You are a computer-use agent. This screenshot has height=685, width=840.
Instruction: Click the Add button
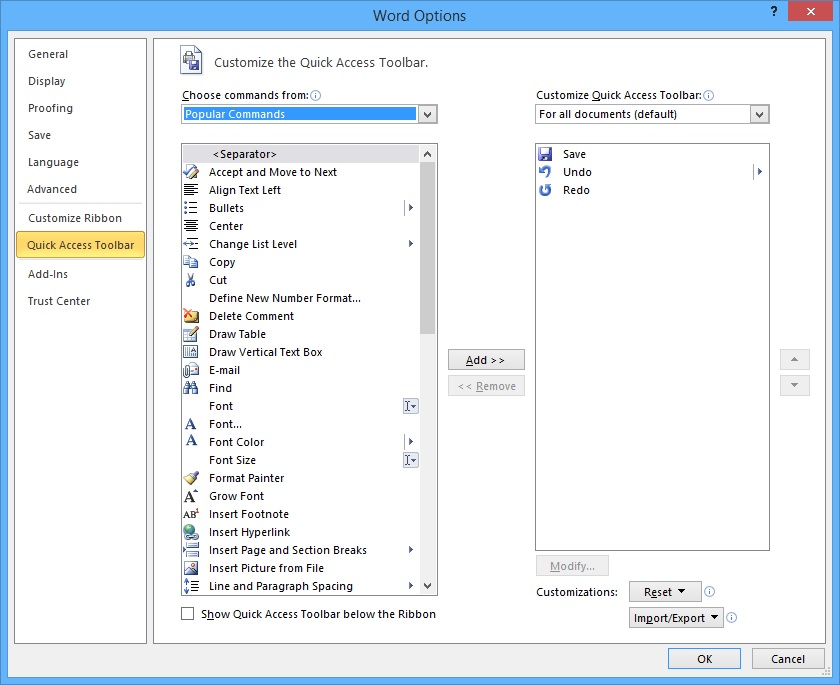[x=486, y=360]
